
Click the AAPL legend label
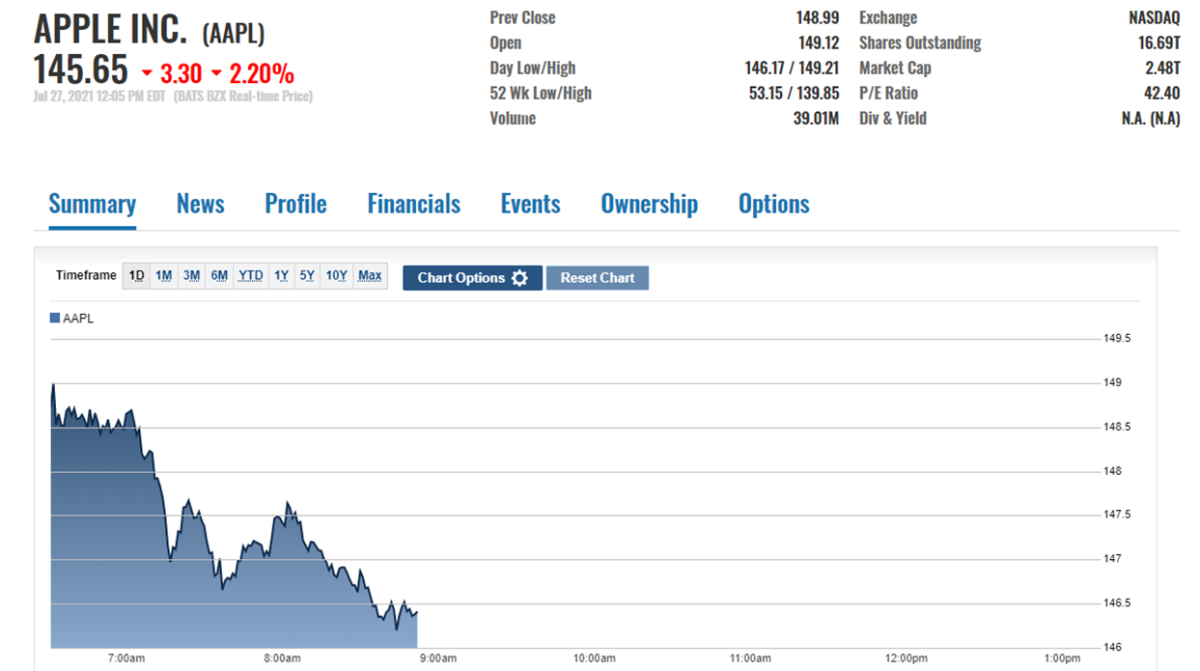pos(78,318)
